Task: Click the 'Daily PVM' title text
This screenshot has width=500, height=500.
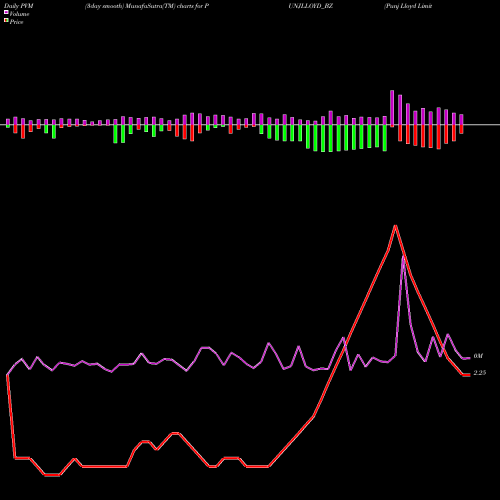Action: click(19, 6)
